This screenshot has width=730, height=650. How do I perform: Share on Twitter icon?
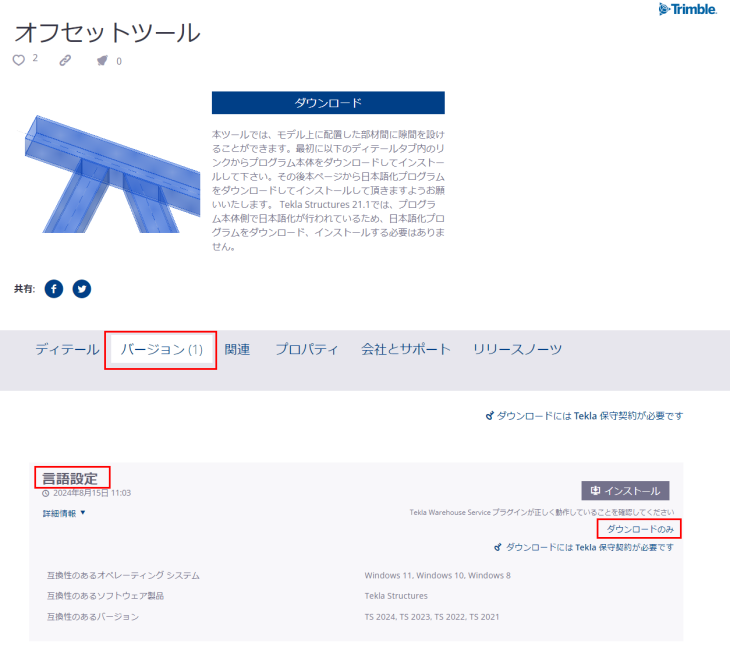pos(82,289)
